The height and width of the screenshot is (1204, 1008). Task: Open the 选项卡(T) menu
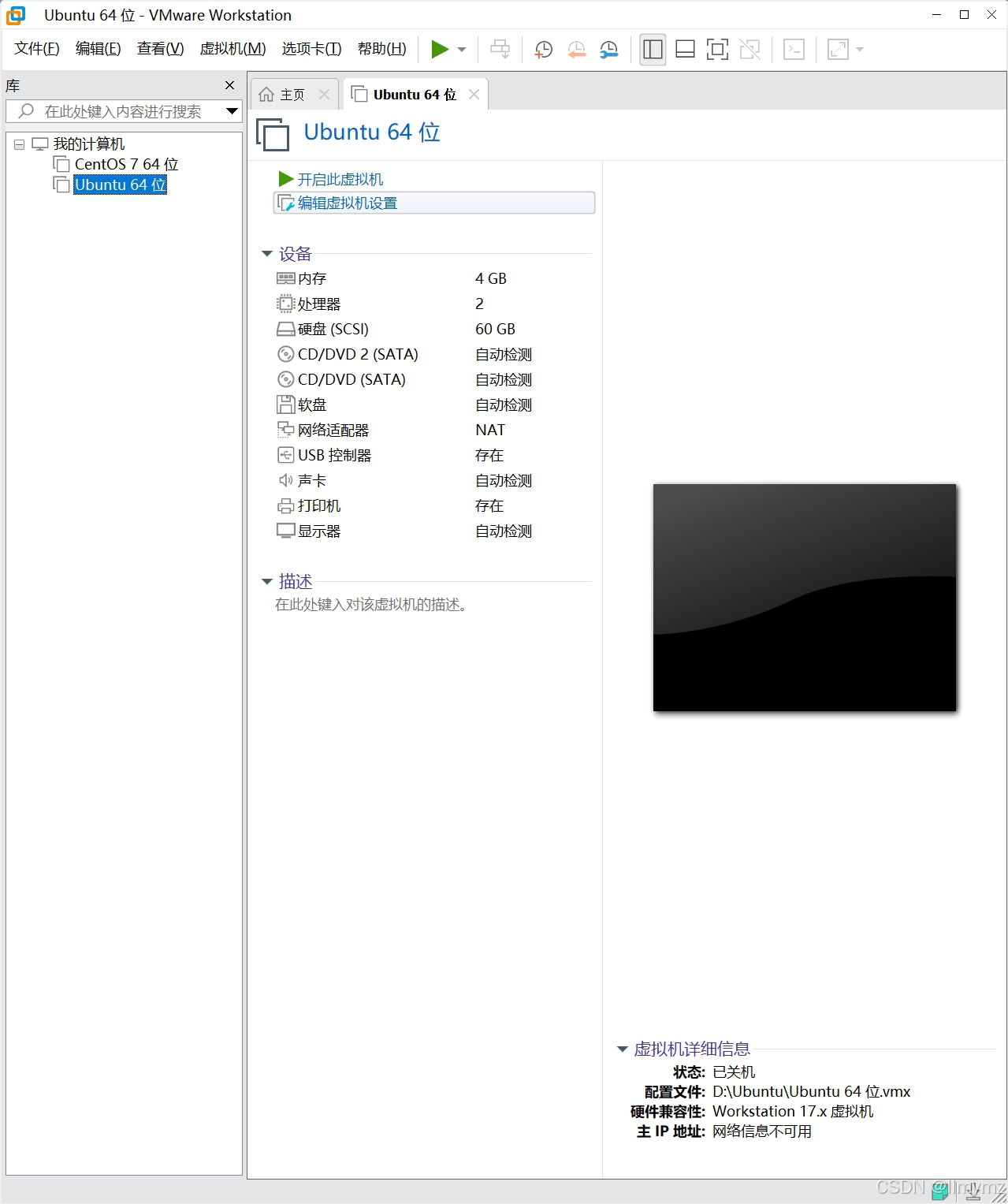click(x=311, y=49)
